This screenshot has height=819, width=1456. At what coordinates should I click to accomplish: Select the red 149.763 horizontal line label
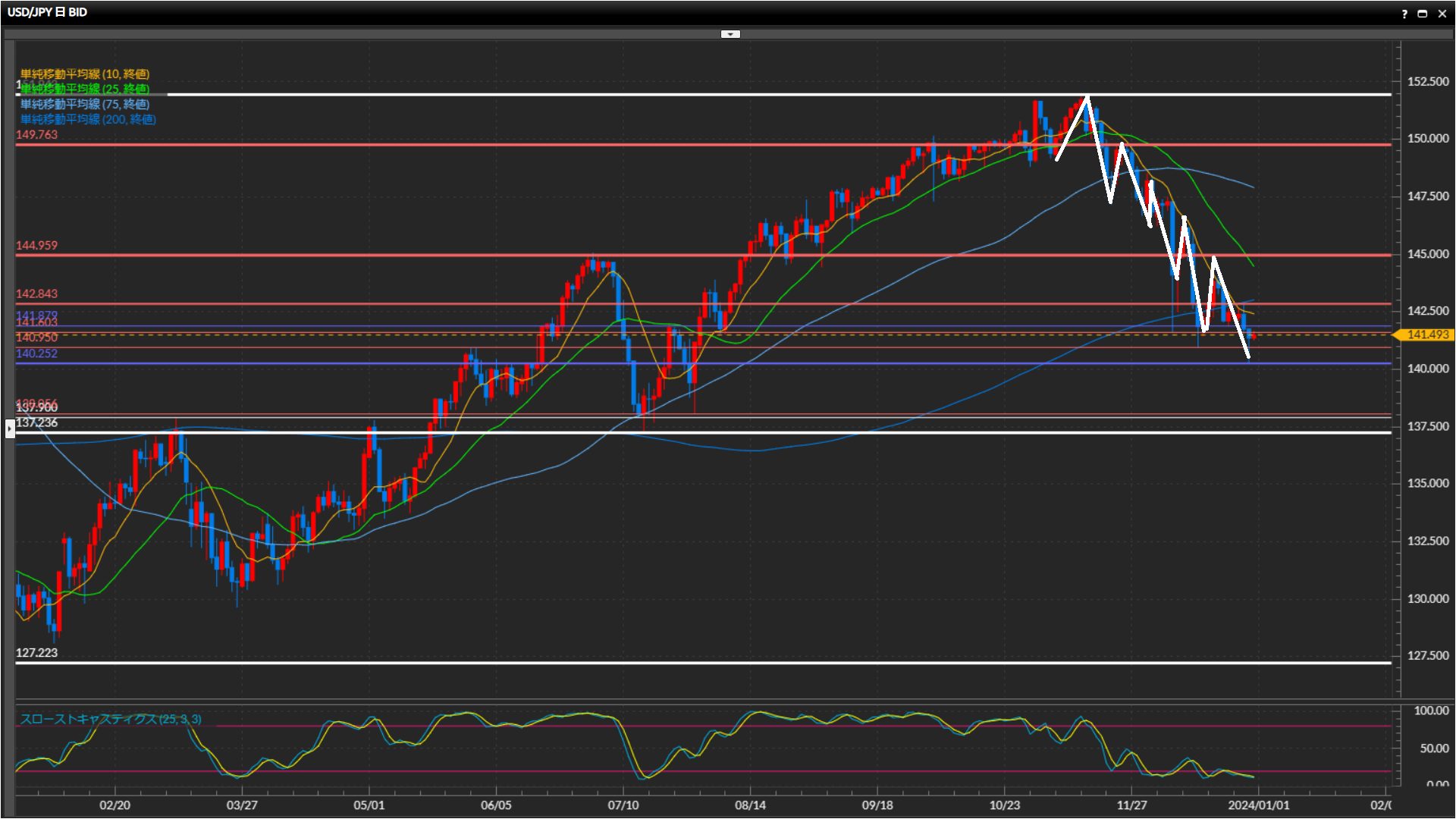coord(36,135)
